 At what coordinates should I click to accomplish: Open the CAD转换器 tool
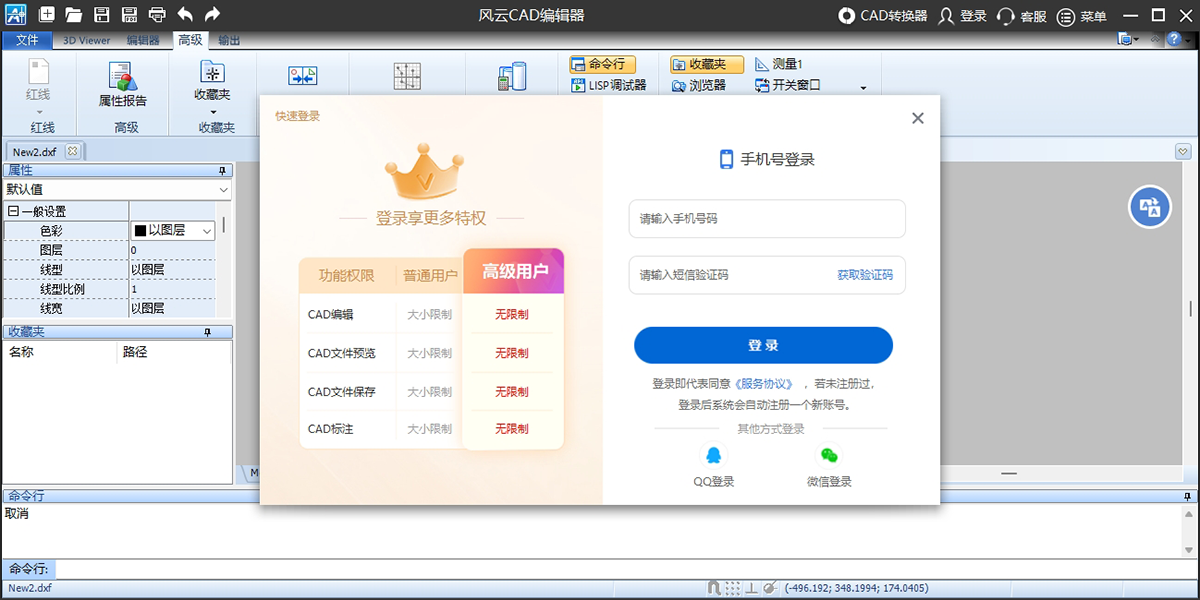(883, 16)
